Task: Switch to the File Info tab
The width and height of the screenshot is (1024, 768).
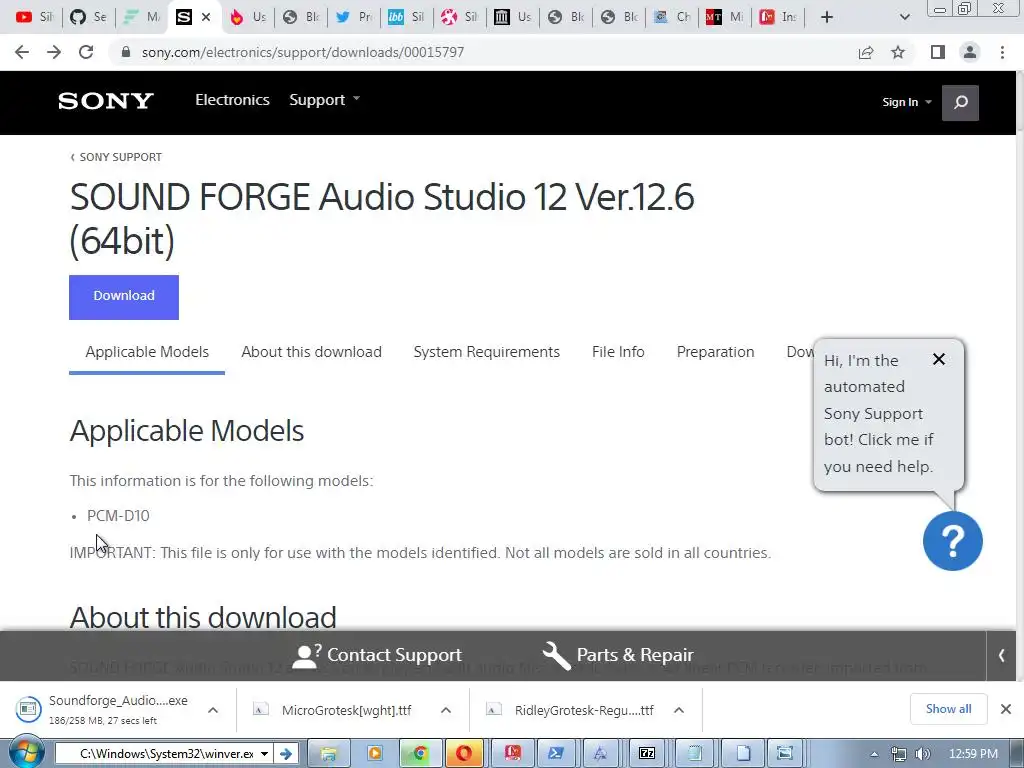Action: (x=618, y=352)
